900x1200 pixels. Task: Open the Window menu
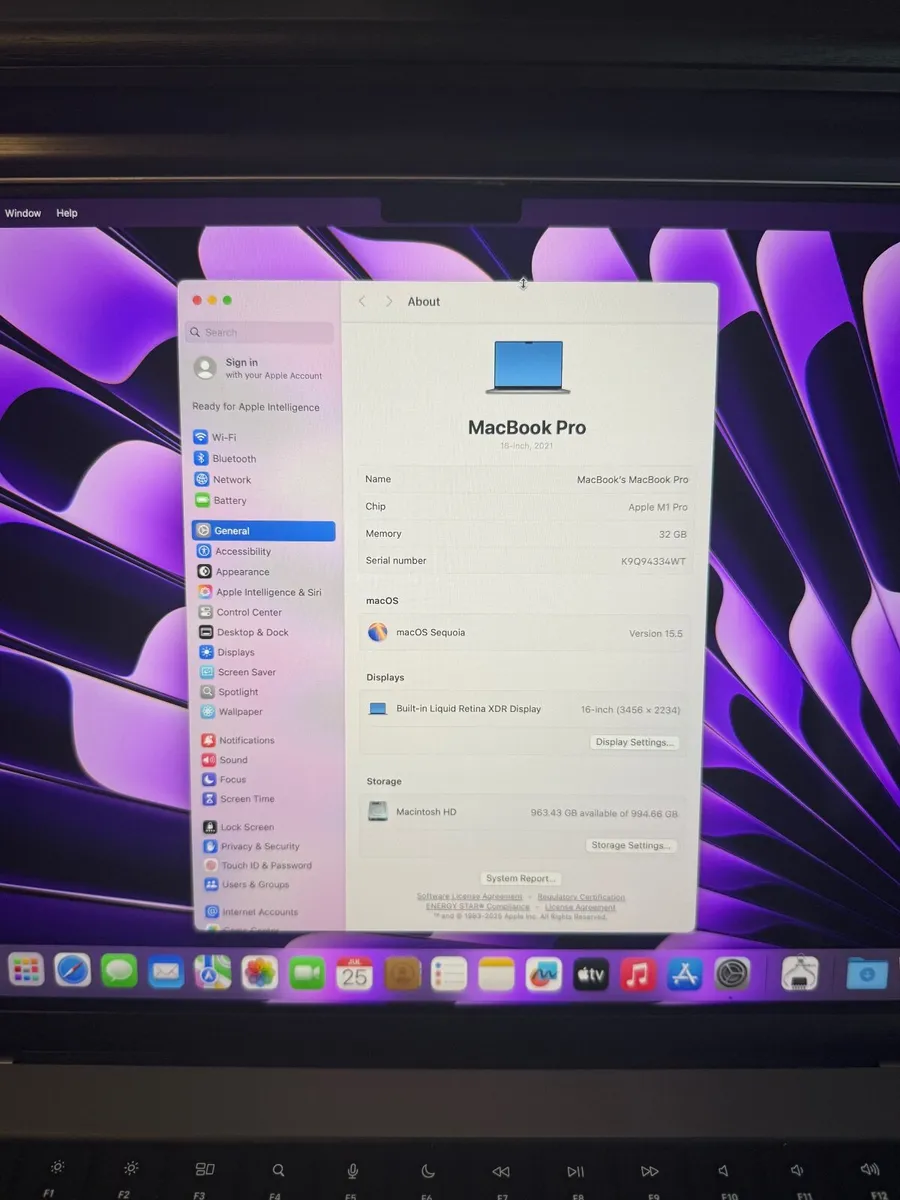tap(23, 213)
